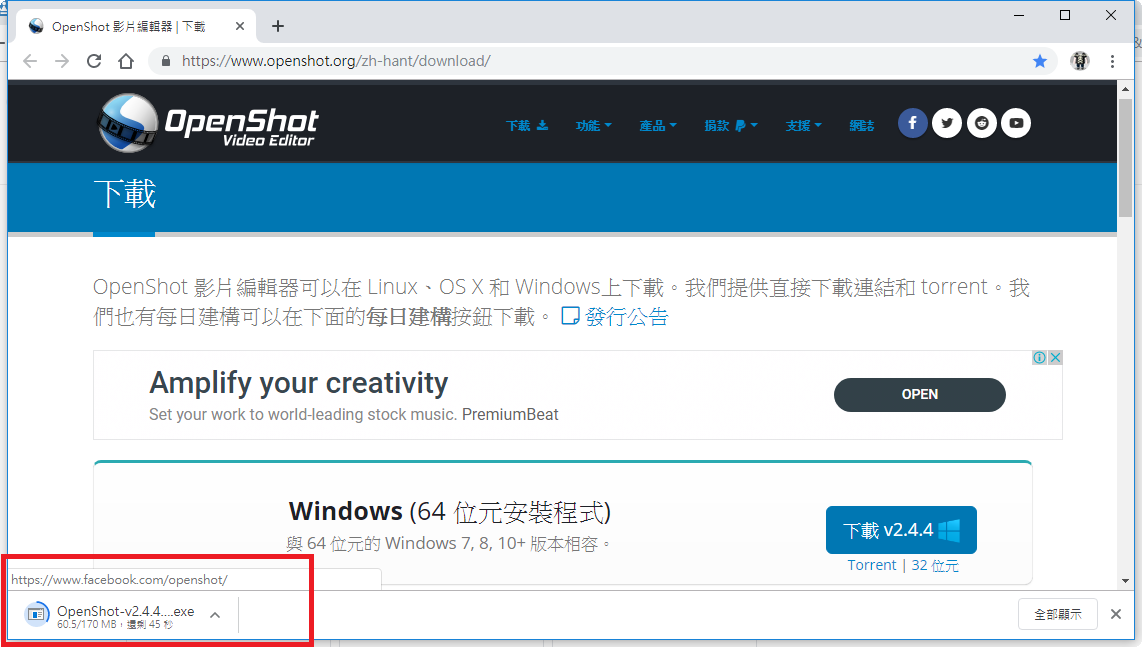Open the 32 位元 download link
This screenshot has width=1142, height=647.
tap(935, 565)
